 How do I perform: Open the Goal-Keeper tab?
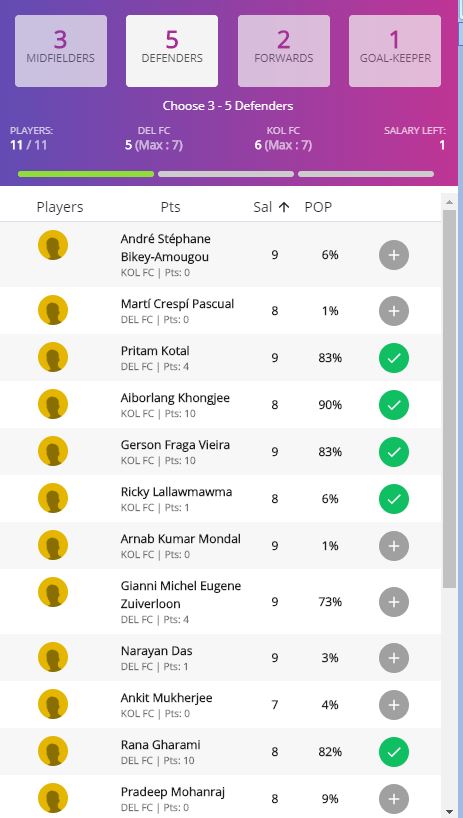(395, 51)
